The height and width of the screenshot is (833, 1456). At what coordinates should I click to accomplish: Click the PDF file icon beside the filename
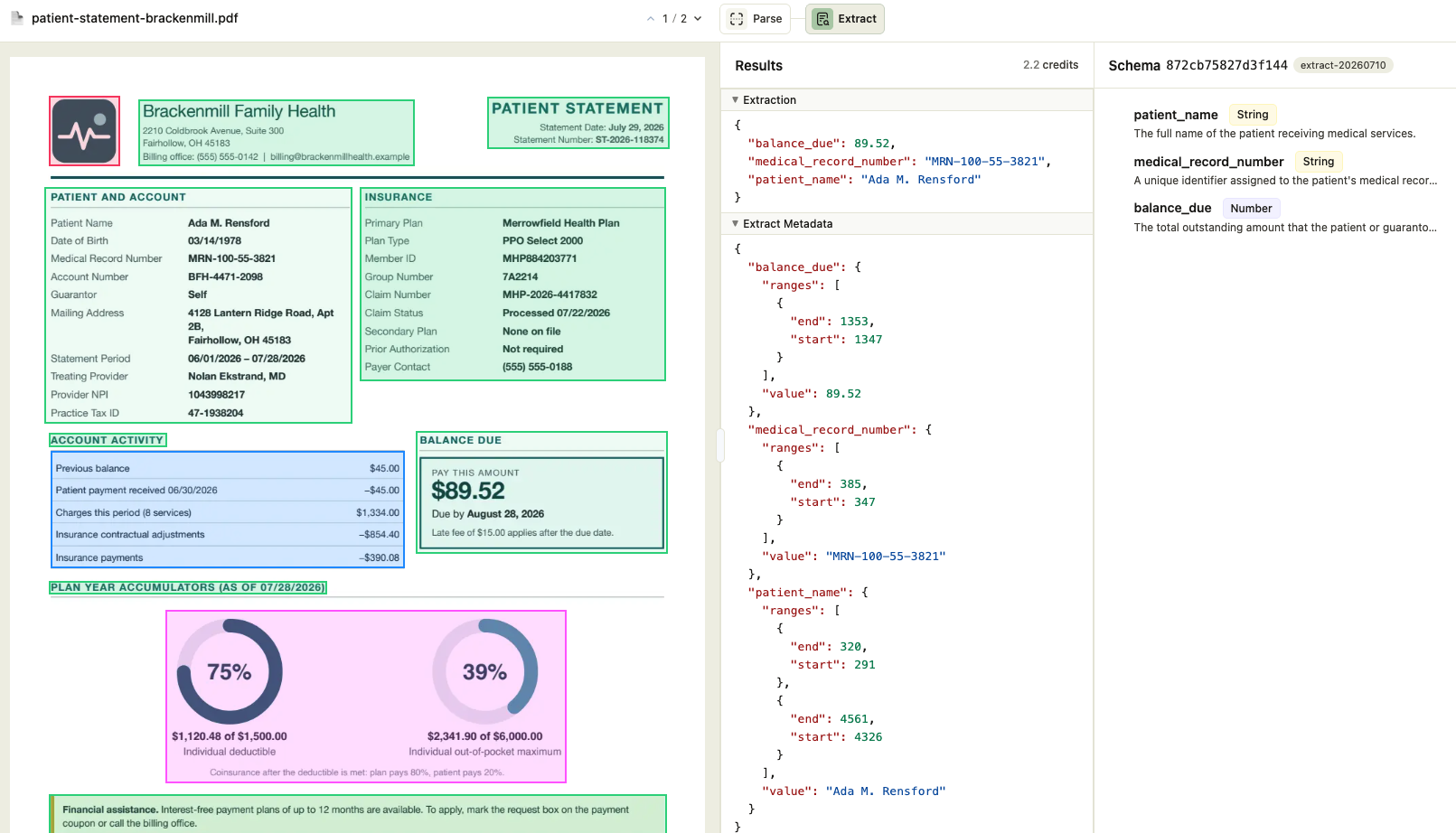(16, 18)
